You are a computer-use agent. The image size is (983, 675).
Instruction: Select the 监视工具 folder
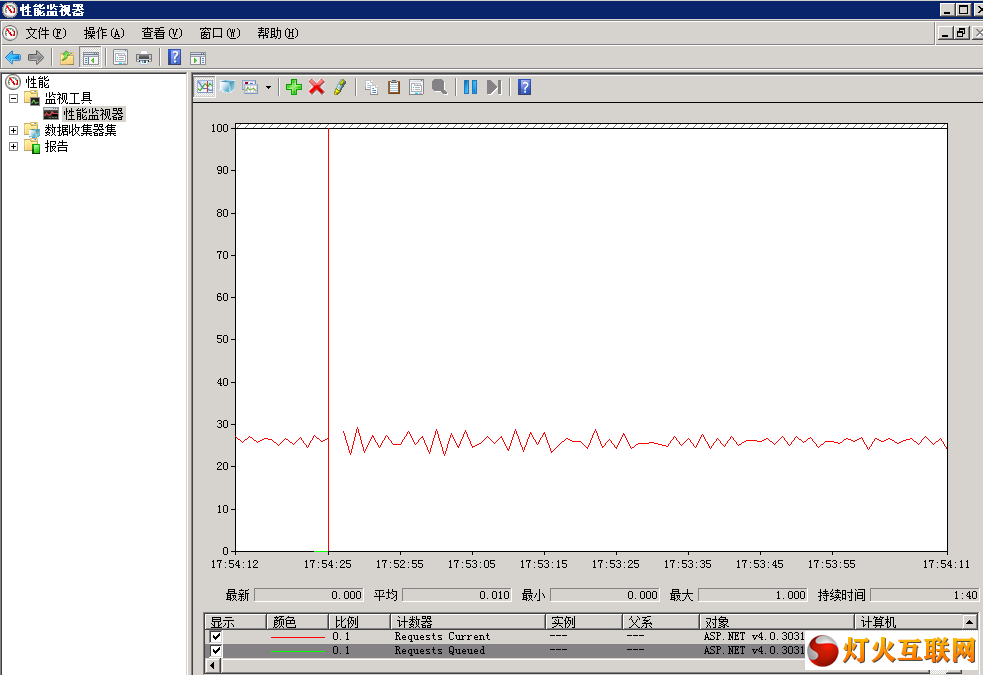pos(68,98)
